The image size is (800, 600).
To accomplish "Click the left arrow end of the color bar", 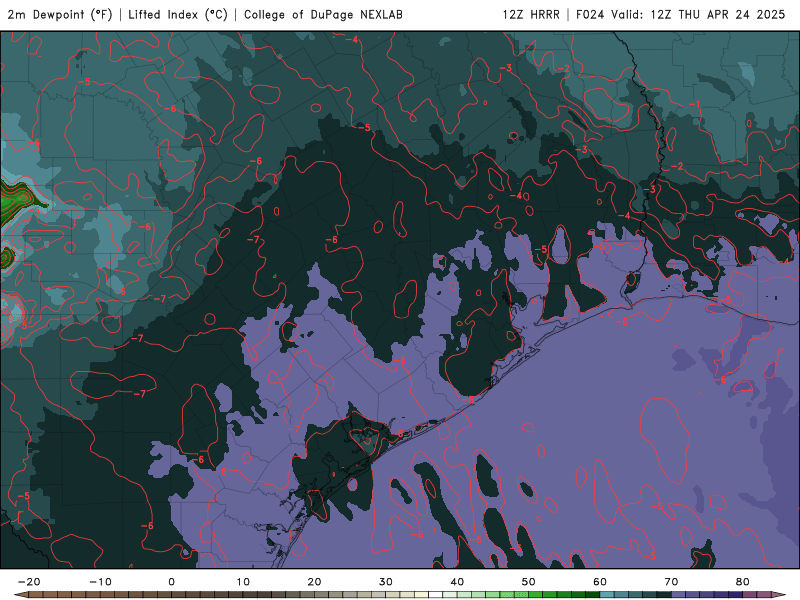I will pyautogui.click(x=20, y=595).
